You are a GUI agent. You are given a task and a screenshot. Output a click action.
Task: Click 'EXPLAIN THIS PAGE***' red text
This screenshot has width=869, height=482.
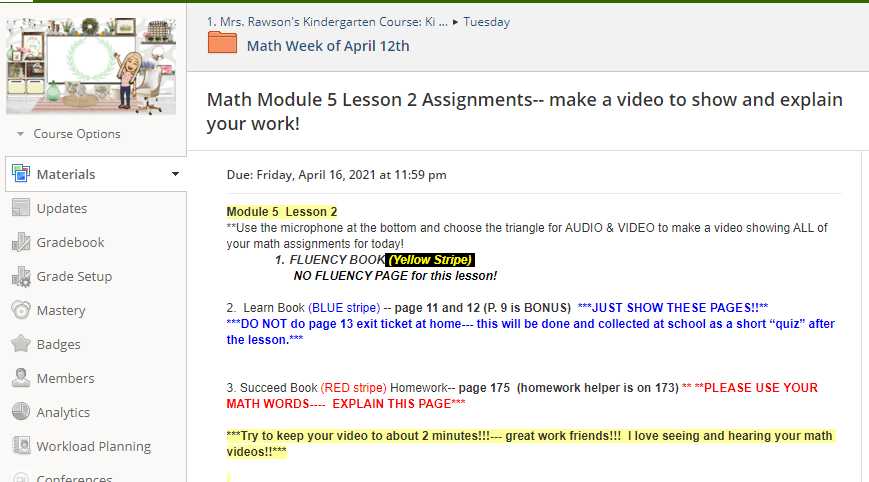[x=399, y=404]
